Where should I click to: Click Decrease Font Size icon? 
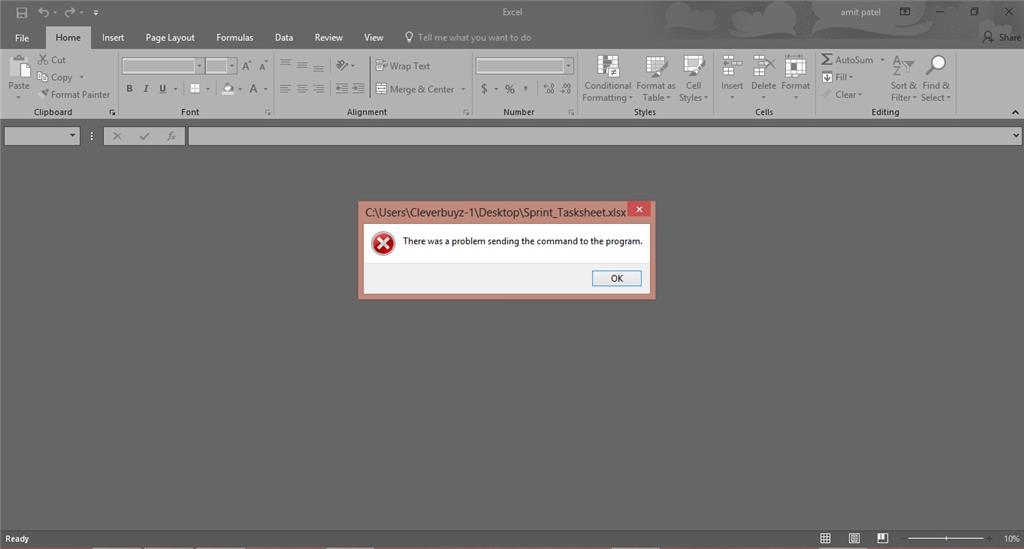point(263,66)
